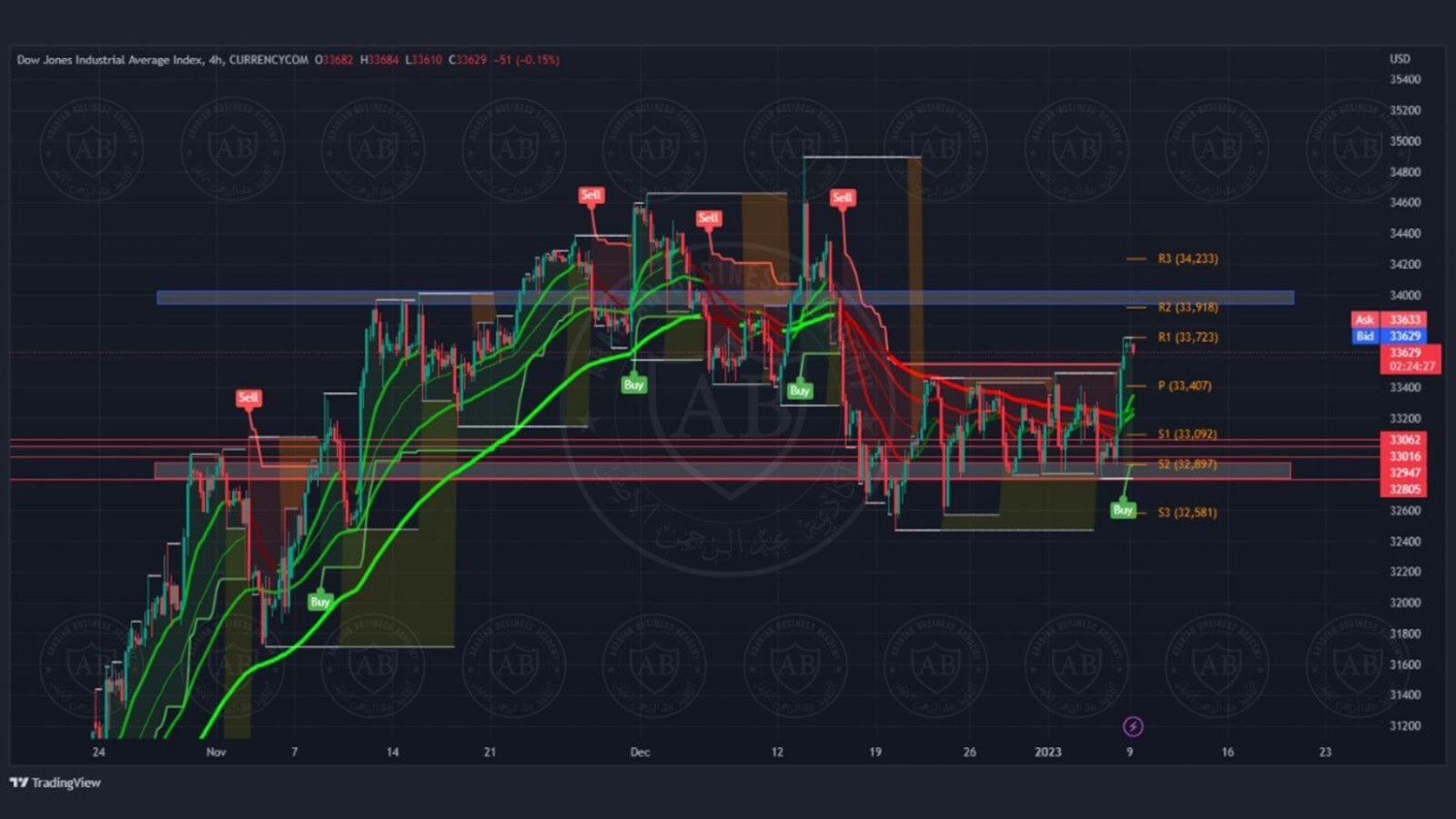Click the 23 date axis label

click(x=1325, y=752)
